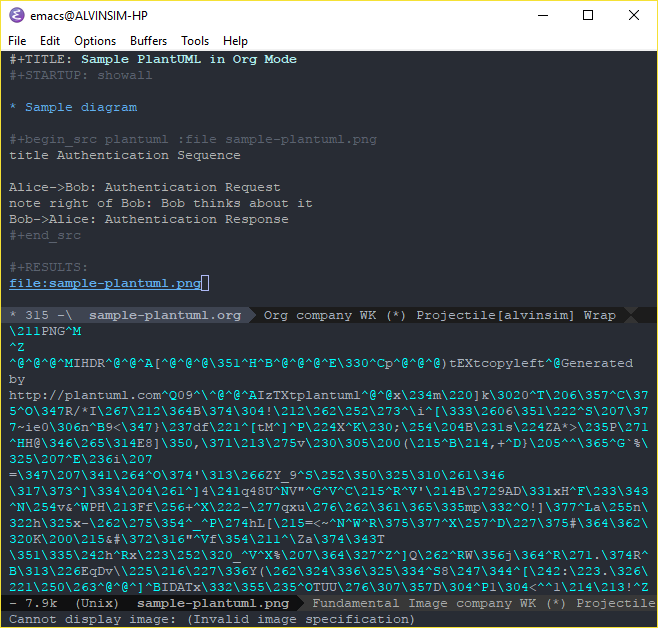Follow the file:sample-plantuml.png link

point(105,283)
